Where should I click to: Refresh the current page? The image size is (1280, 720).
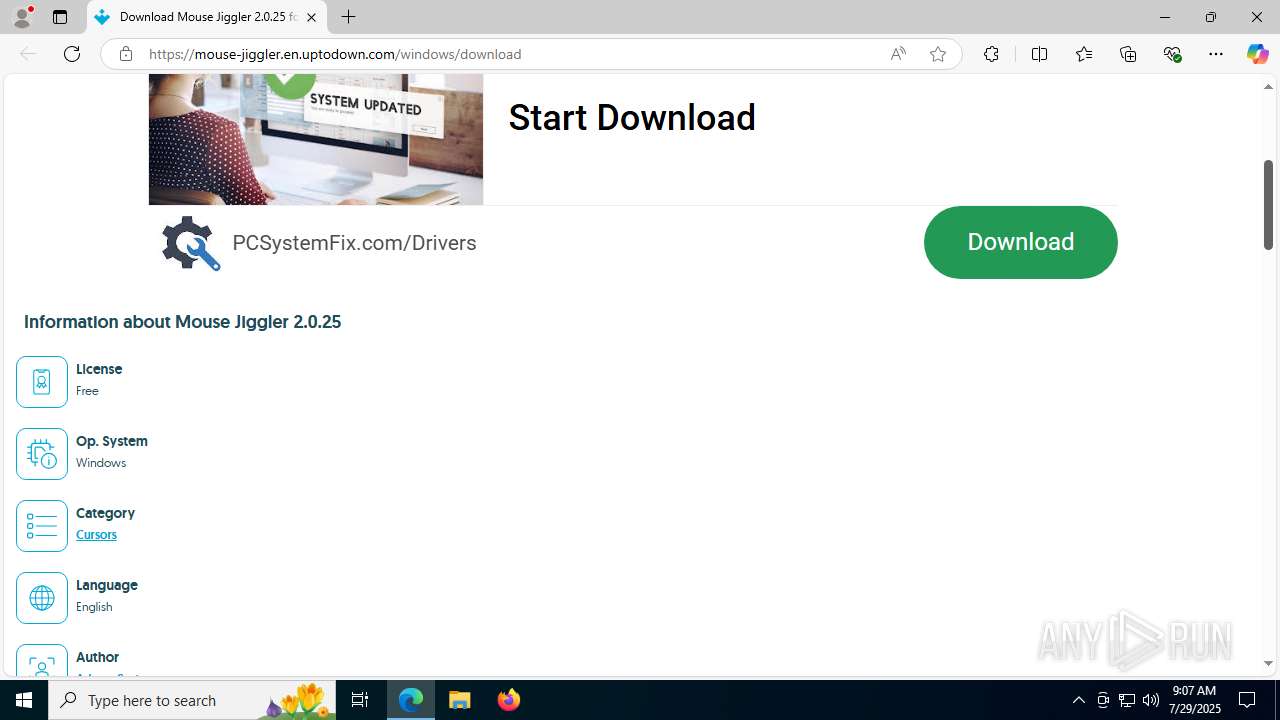pos(72,54)
